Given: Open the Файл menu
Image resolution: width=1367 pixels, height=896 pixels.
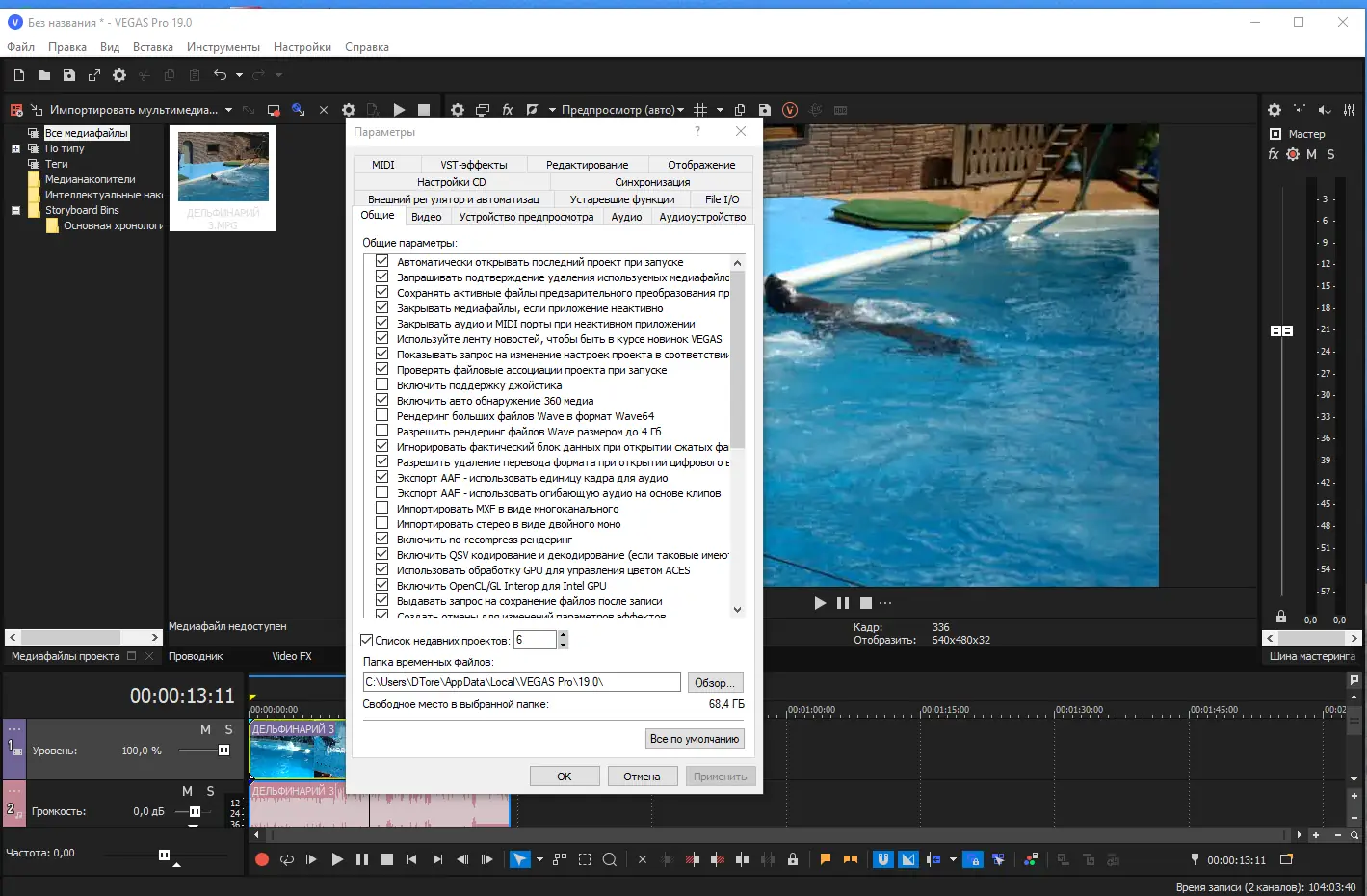Looking at the screenshot, I should coord(21,47).
